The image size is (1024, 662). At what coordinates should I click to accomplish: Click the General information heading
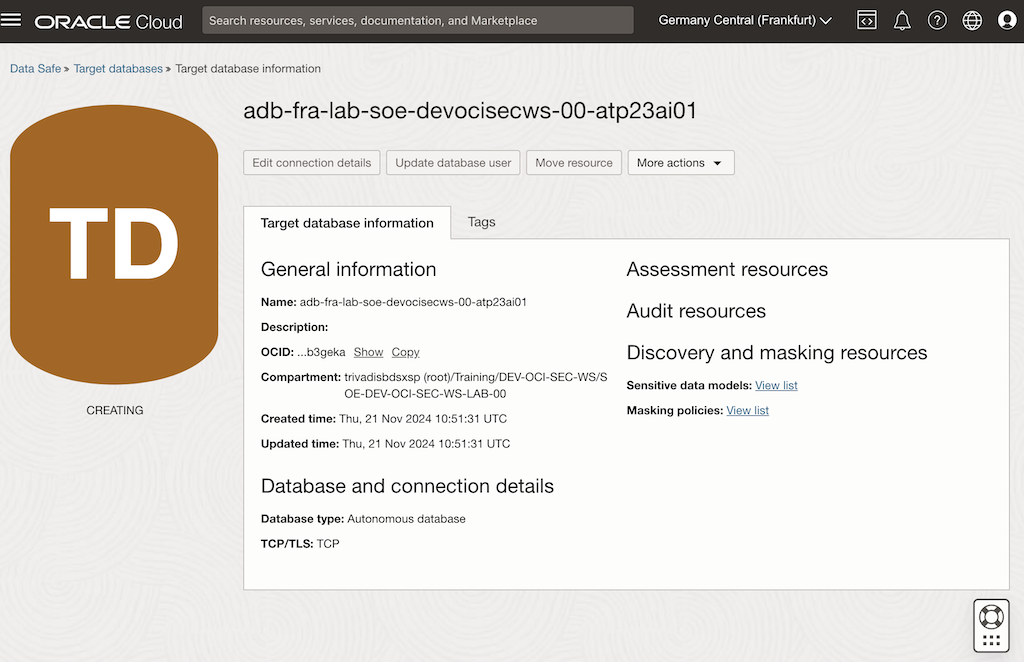pyautogui.click(x=348, y=269)
